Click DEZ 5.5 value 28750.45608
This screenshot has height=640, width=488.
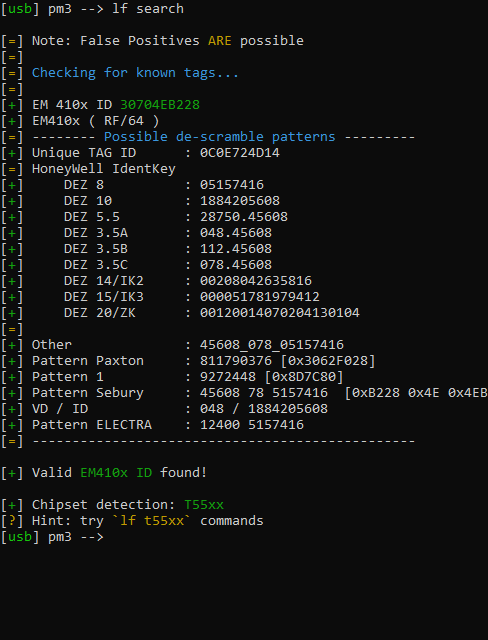tap(244, 217)
